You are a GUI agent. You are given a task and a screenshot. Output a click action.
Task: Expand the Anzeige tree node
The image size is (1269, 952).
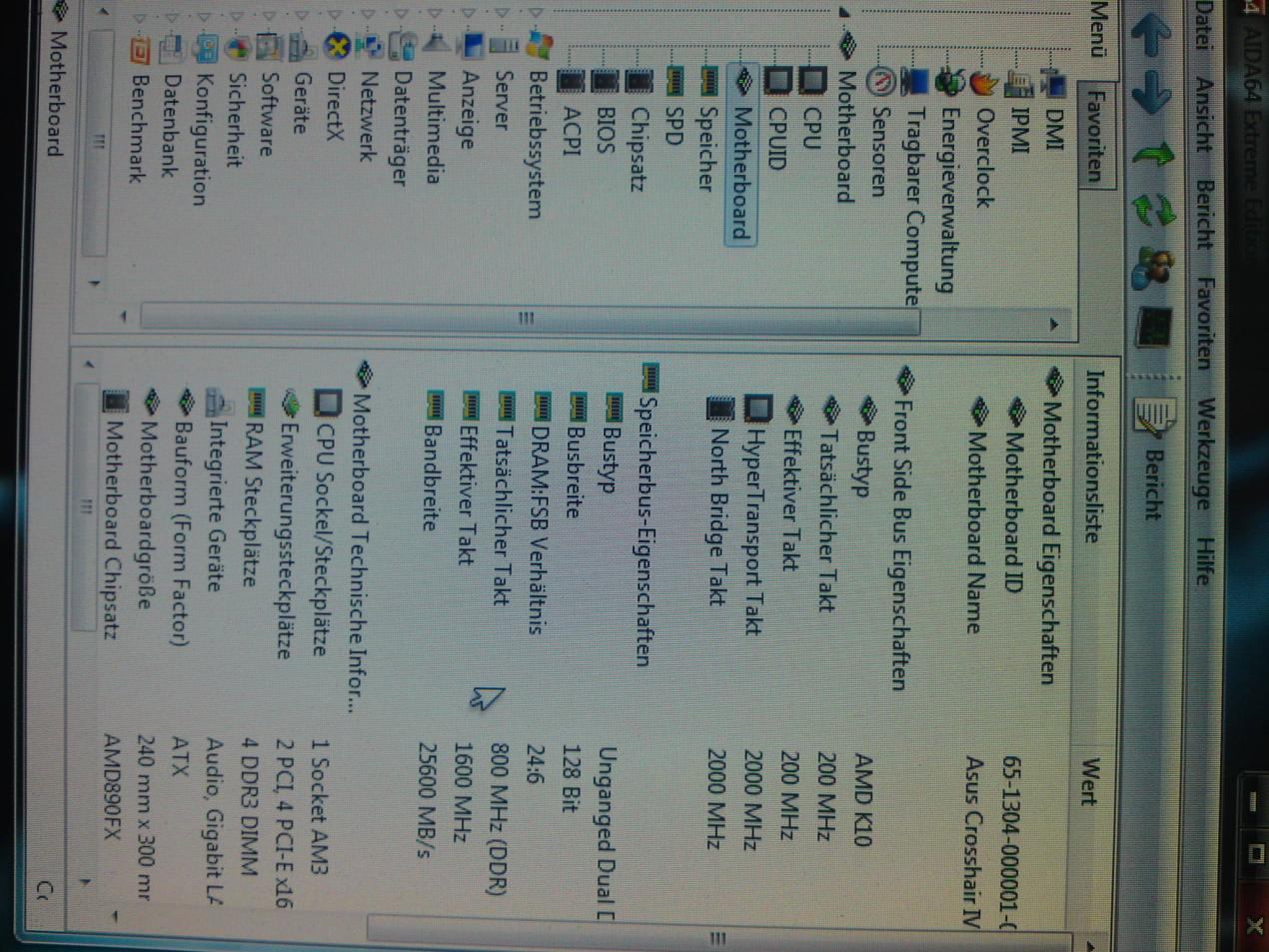coord(470,13)
